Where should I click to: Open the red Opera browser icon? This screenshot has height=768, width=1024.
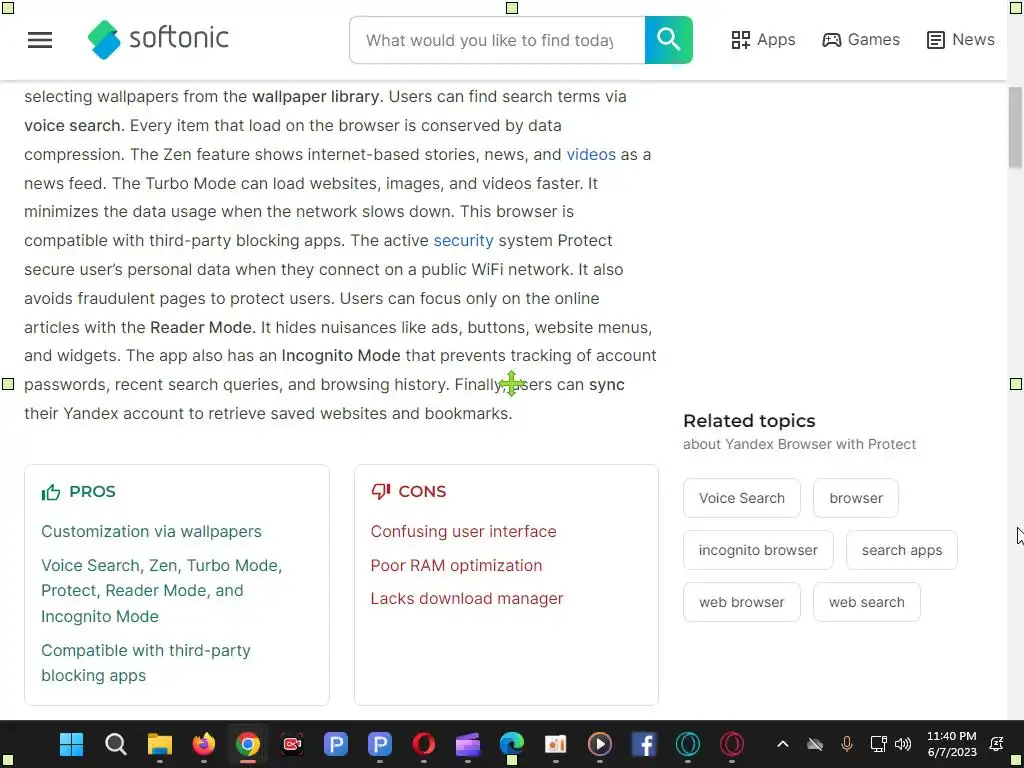(424, 744)
